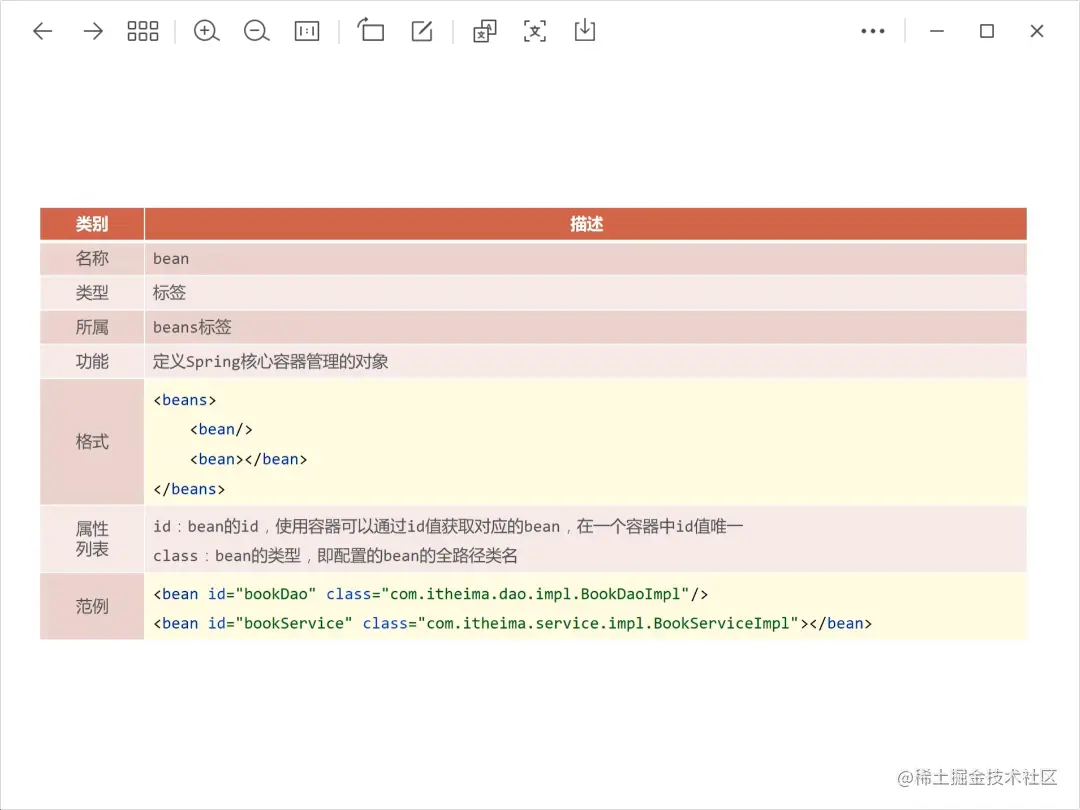Click the 类型 row label
The height and width of the screenshot is (810, 1080).
[92, 293]
